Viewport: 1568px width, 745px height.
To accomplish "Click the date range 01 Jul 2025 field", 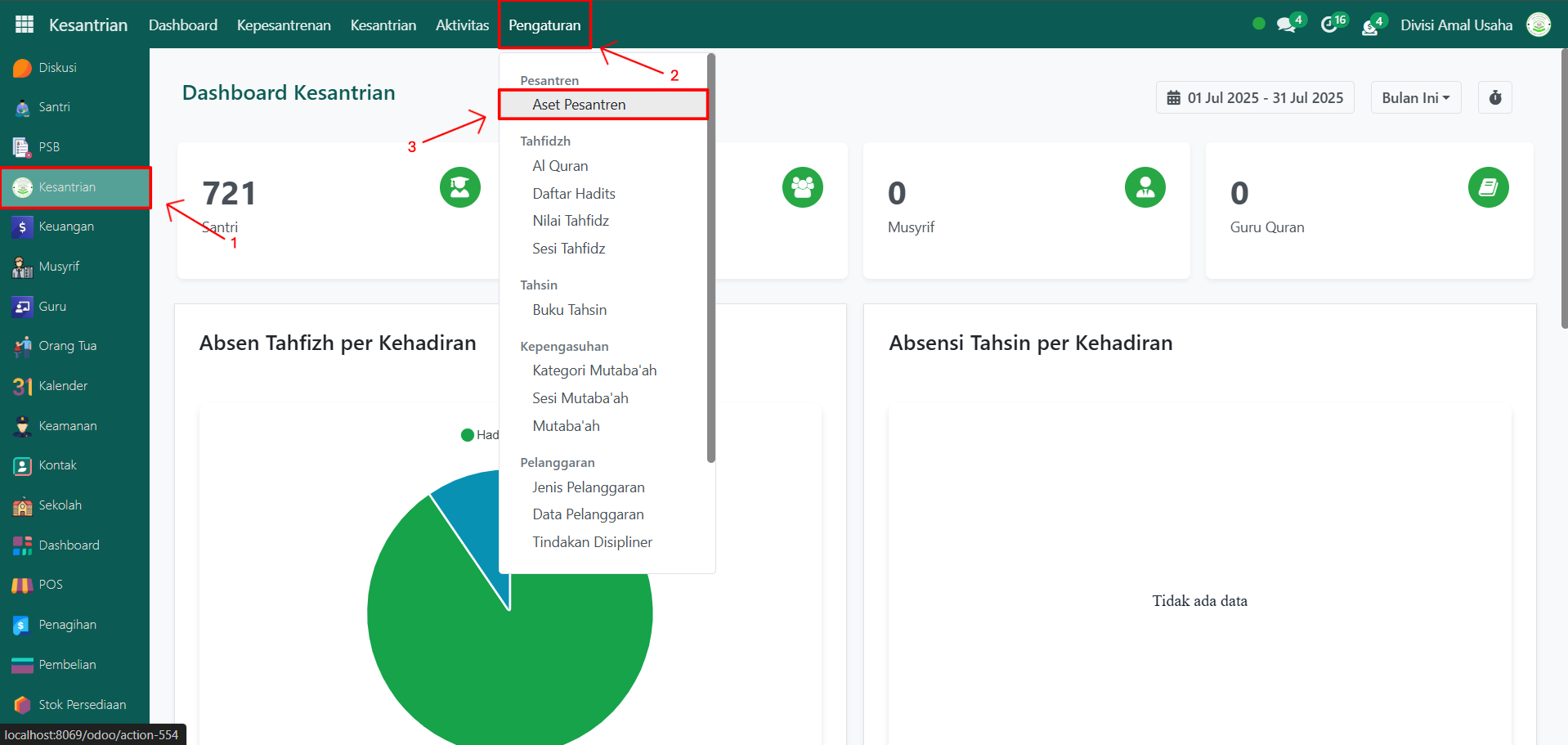I will pyautogui.click(x=1255, y=98).
